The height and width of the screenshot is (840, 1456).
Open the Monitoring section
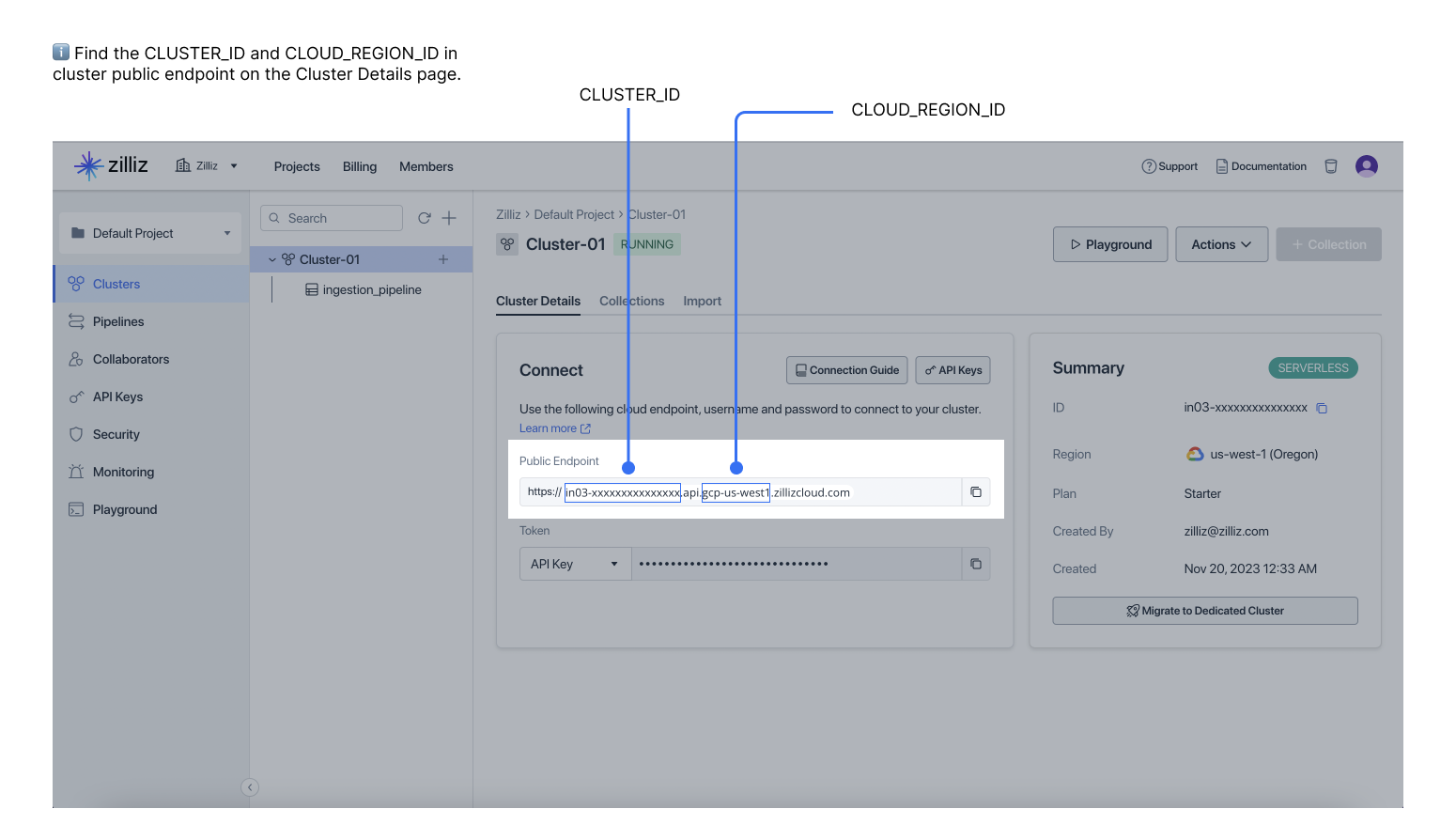(122, 471)
